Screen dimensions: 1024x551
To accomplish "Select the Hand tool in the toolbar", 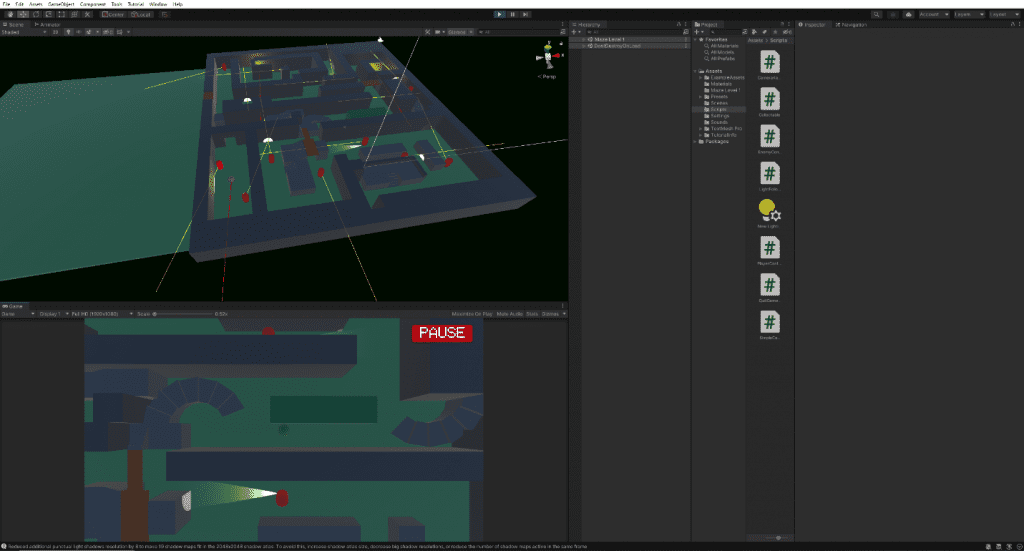I will tap(10, 14).
